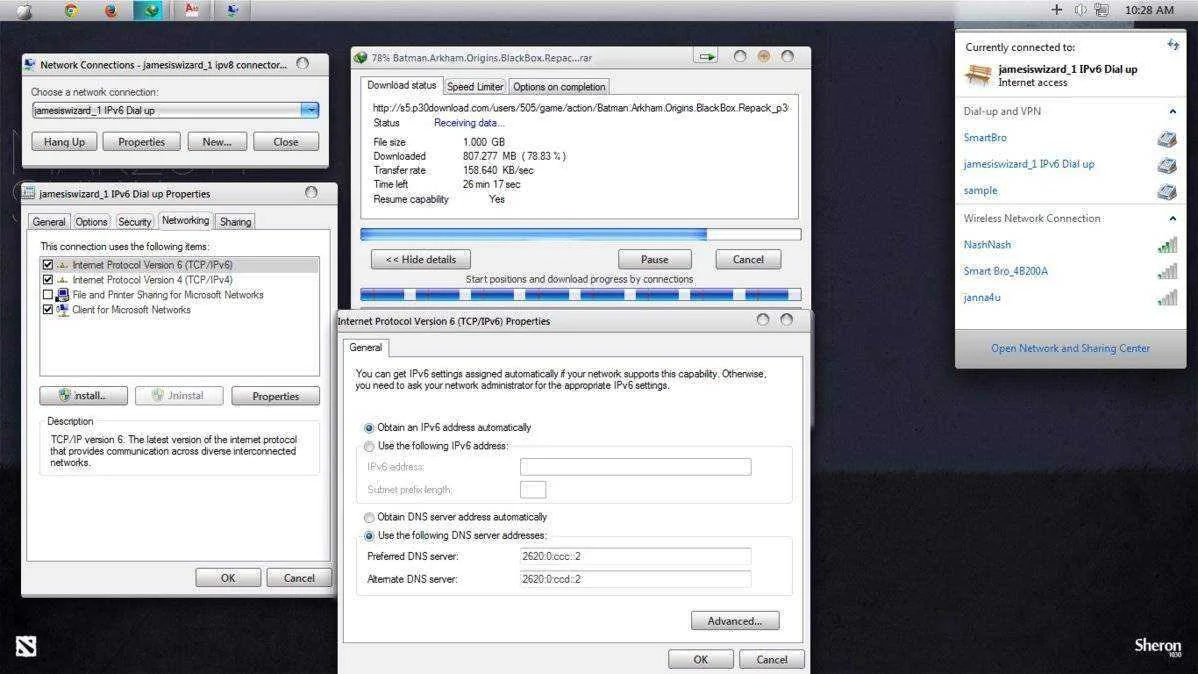Select Obtain an IPv6 address automatically
The width and height of the screenshot is (1198, 674).
(x=369, y=428)
